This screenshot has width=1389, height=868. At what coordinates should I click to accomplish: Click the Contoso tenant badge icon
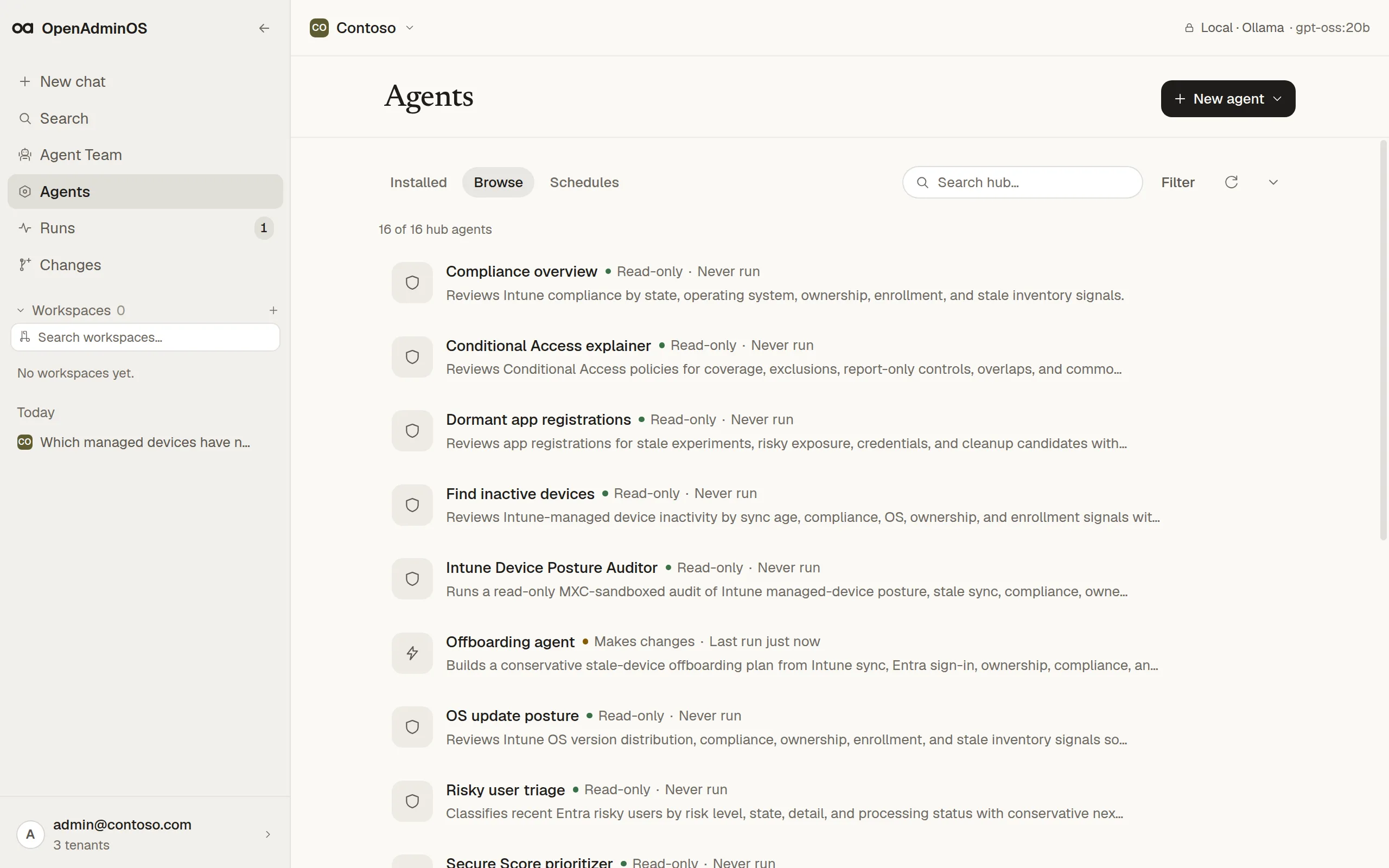(x=319, y=28)
